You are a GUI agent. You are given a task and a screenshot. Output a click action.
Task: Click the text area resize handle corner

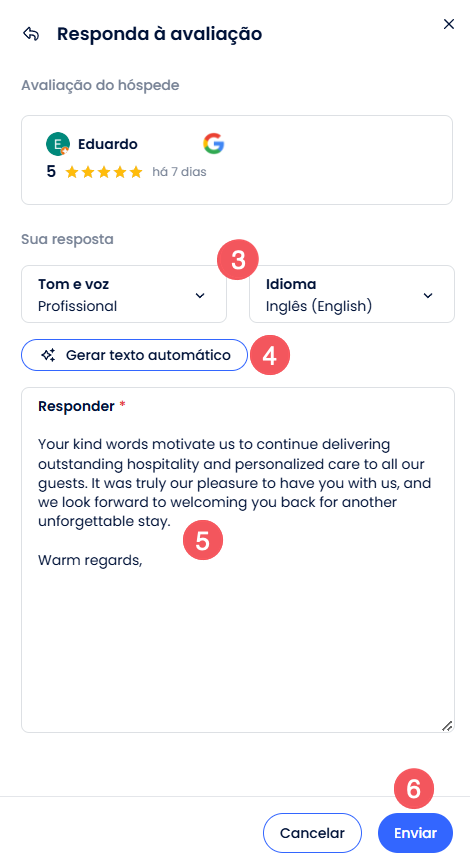447,725
